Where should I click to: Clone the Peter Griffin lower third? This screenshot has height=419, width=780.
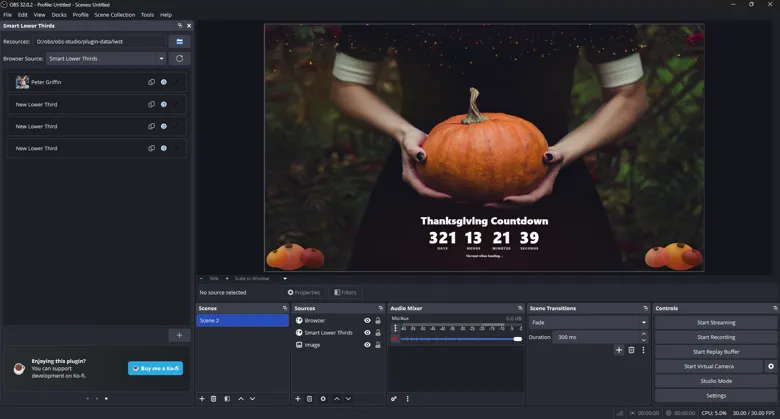pos(151,82)
